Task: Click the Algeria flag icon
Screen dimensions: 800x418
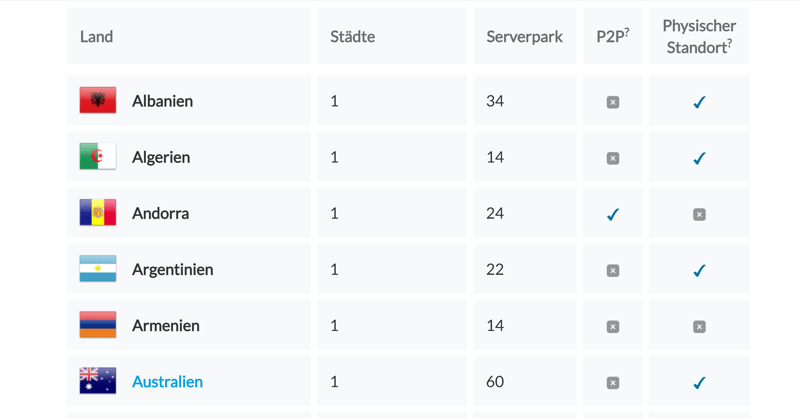Action: click(98, 157)
